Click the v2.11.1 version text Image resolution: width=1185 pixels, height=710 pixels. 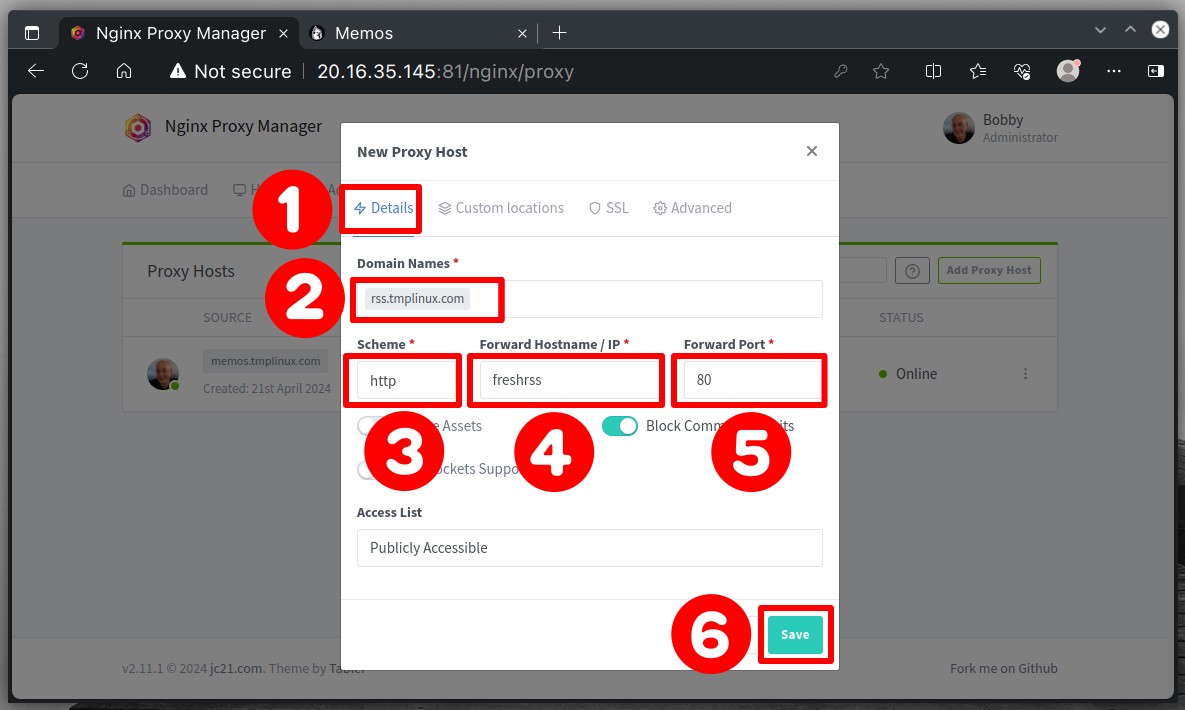pos(142,668)
